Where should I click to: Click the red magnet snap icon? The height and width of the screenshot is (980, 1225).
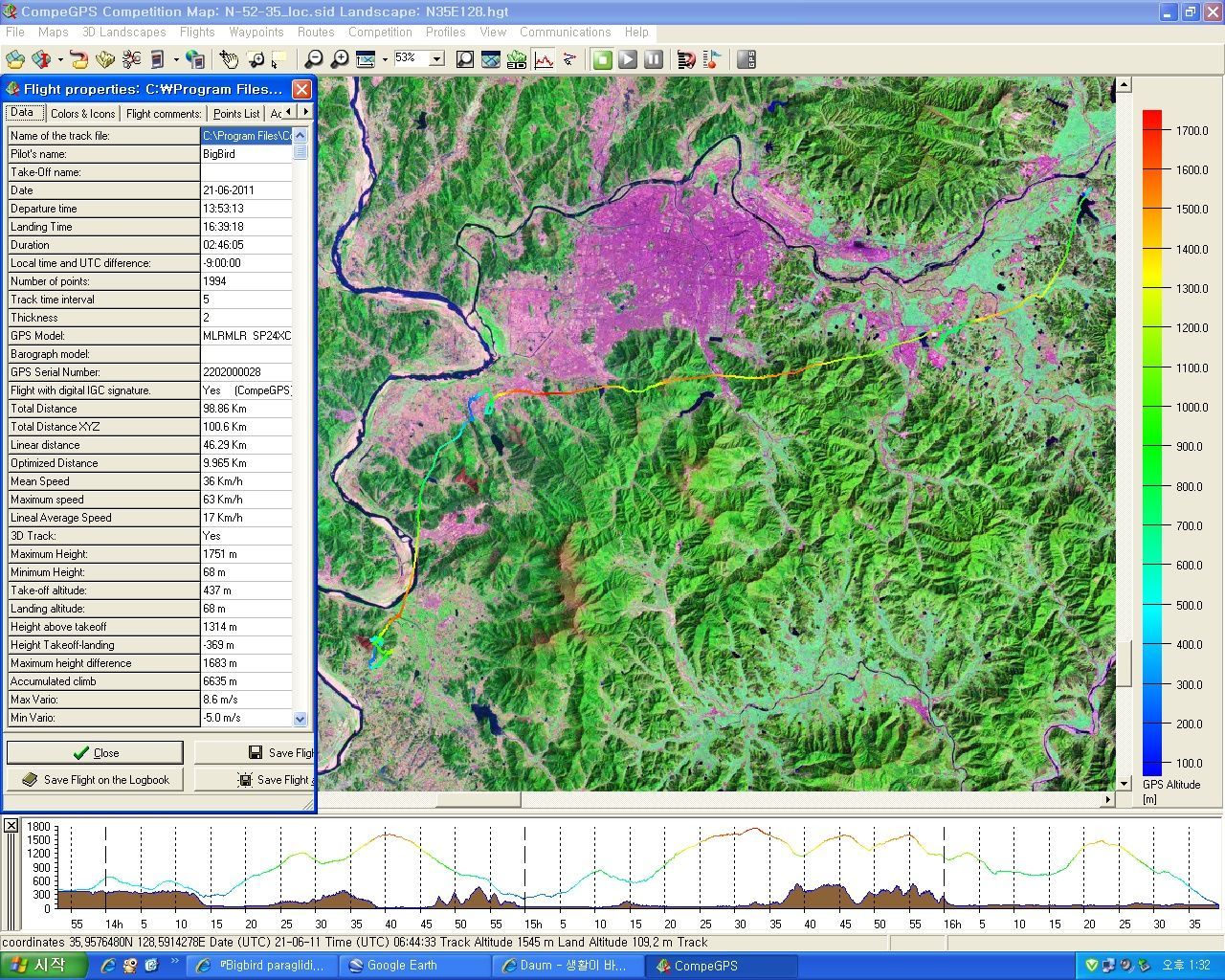[686, 59]
